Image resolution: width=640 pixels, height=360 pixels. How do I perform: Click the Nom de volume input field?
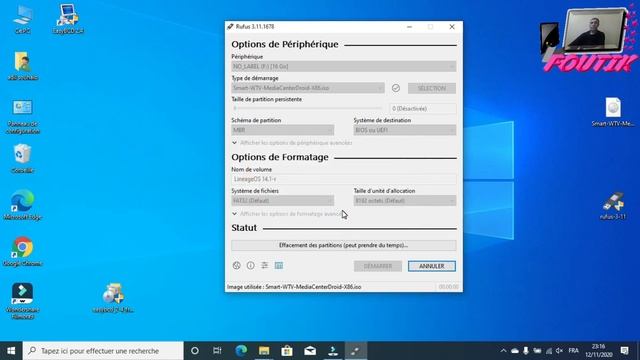click(x=344, y=179)
